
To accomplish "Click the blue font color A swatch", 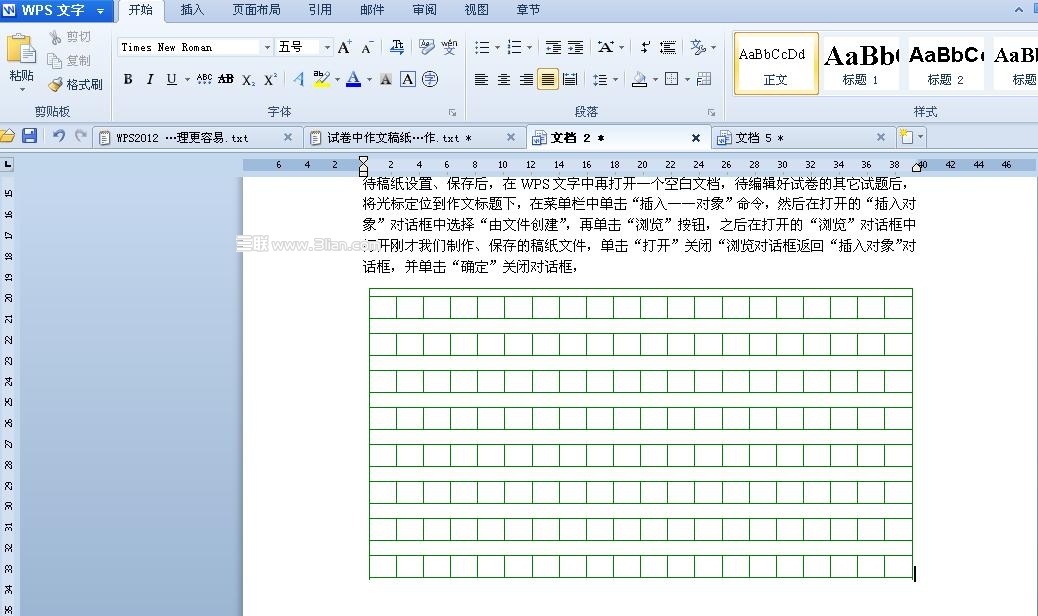I will (x=354, y=79).
